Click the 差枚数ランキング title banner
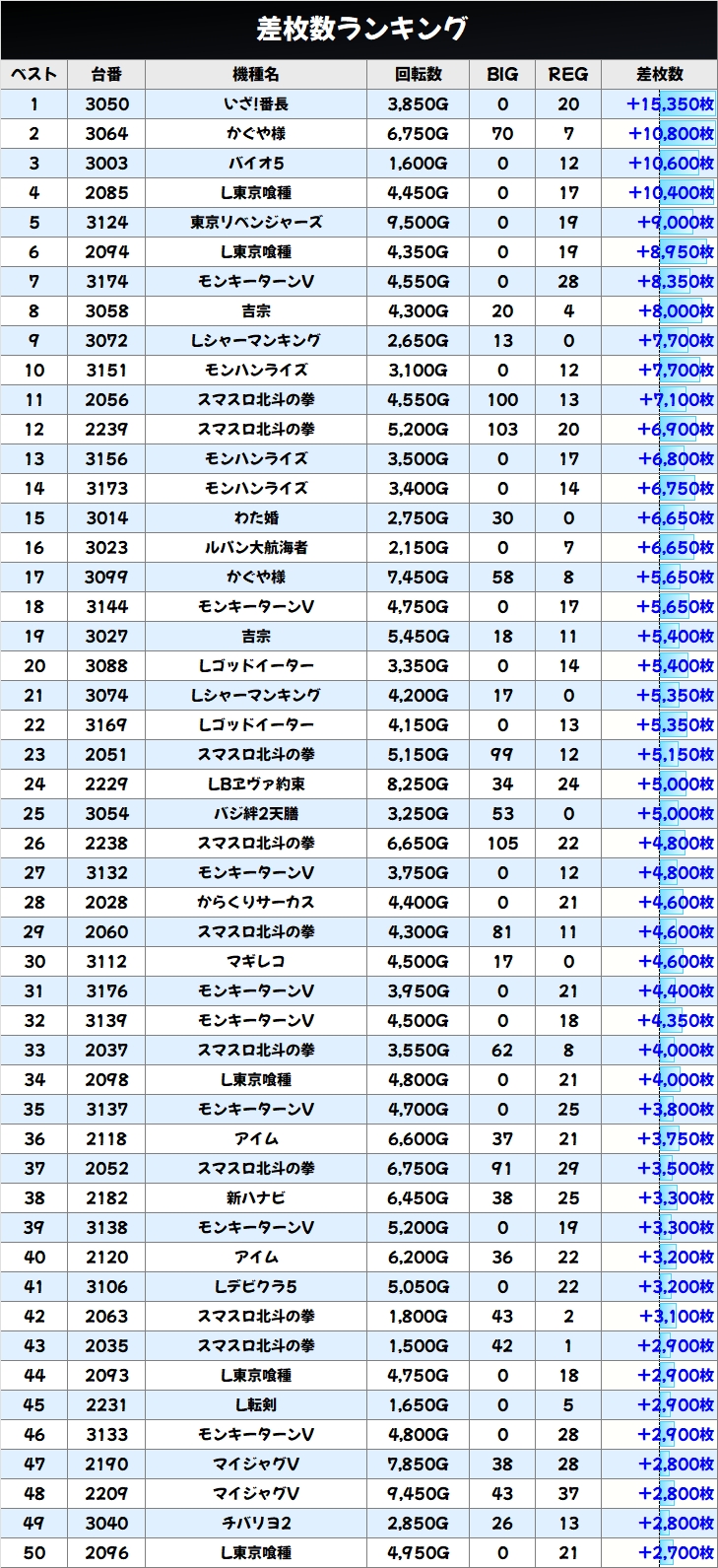The width and height of the screenshot is (718, 1568). [359, 30]
